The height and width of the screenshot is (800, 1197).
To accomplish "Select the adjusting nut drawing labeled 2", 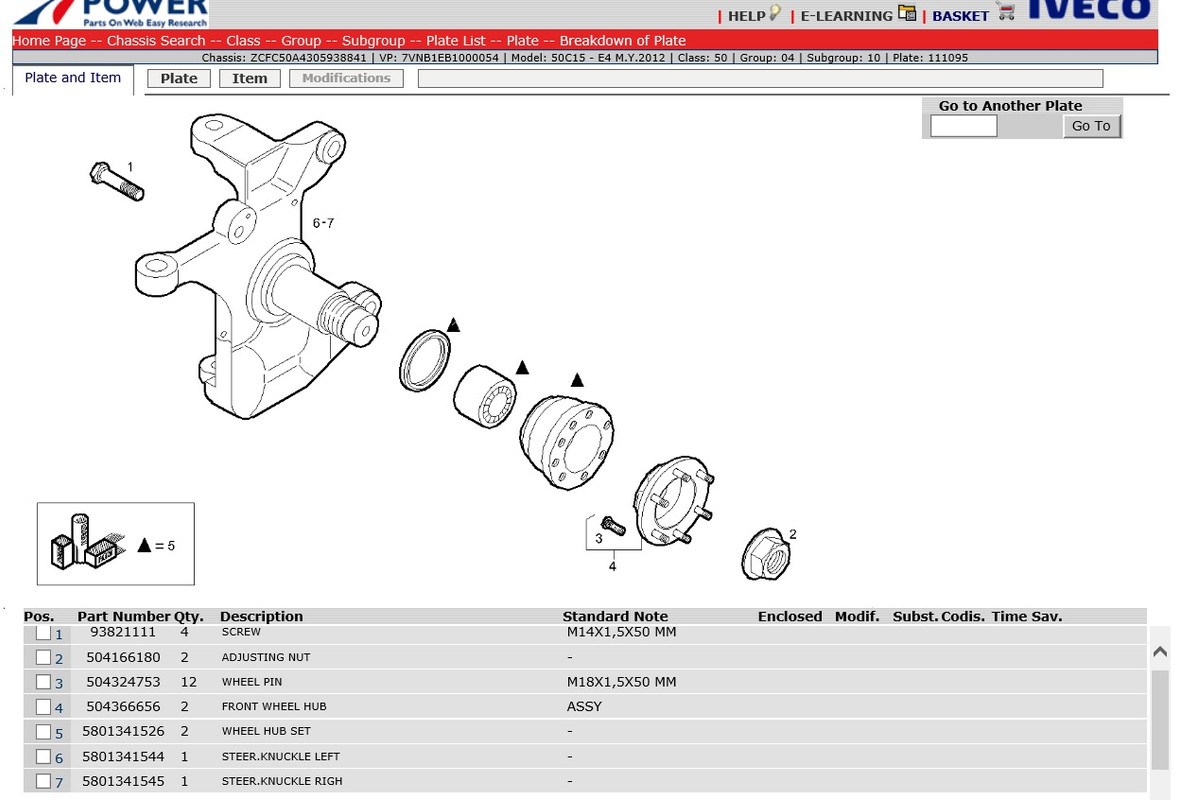I will [766, 554].
